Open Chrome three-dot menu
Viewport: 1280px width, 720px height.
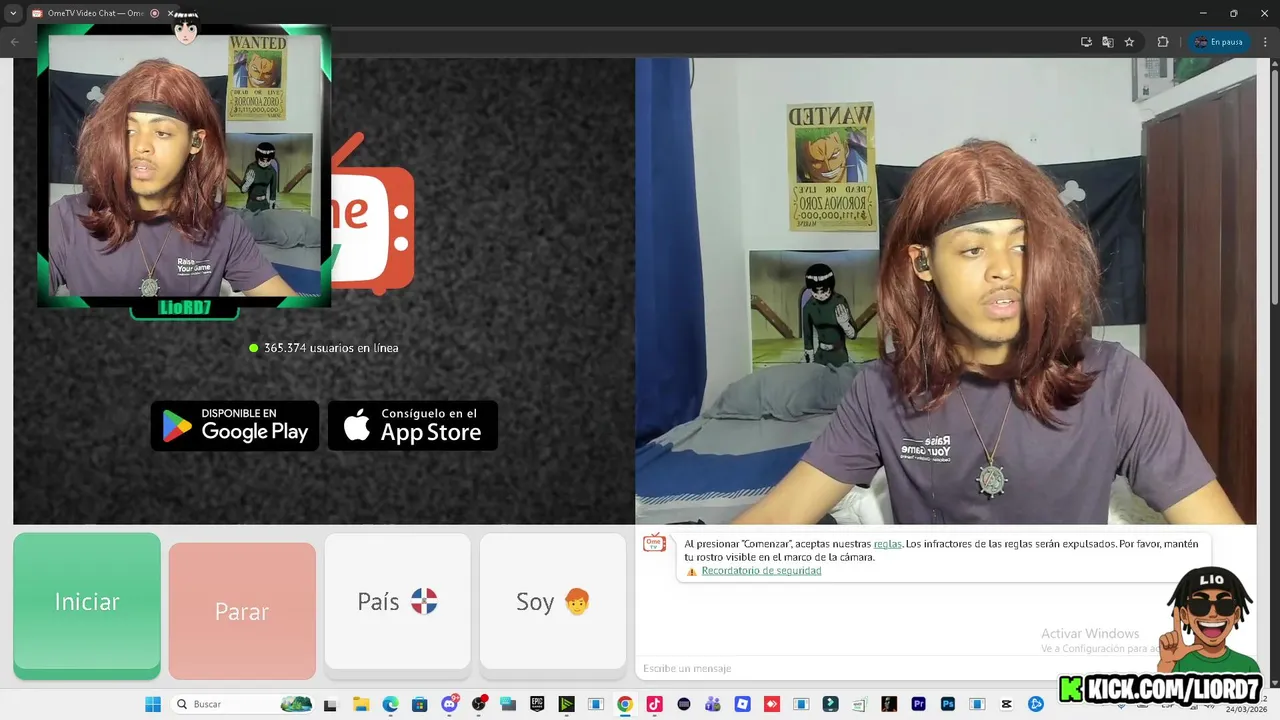pyautogui.click(x=1266, y=42)
